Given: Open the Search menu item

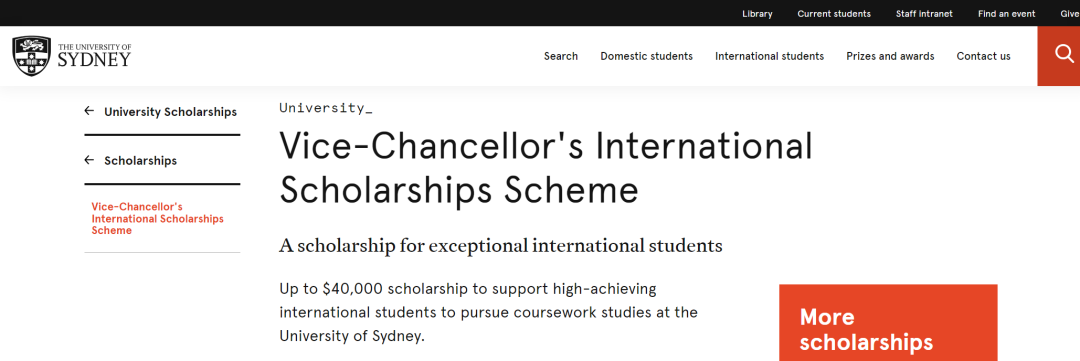Looking at the screenshot, I should coord(561,56).
